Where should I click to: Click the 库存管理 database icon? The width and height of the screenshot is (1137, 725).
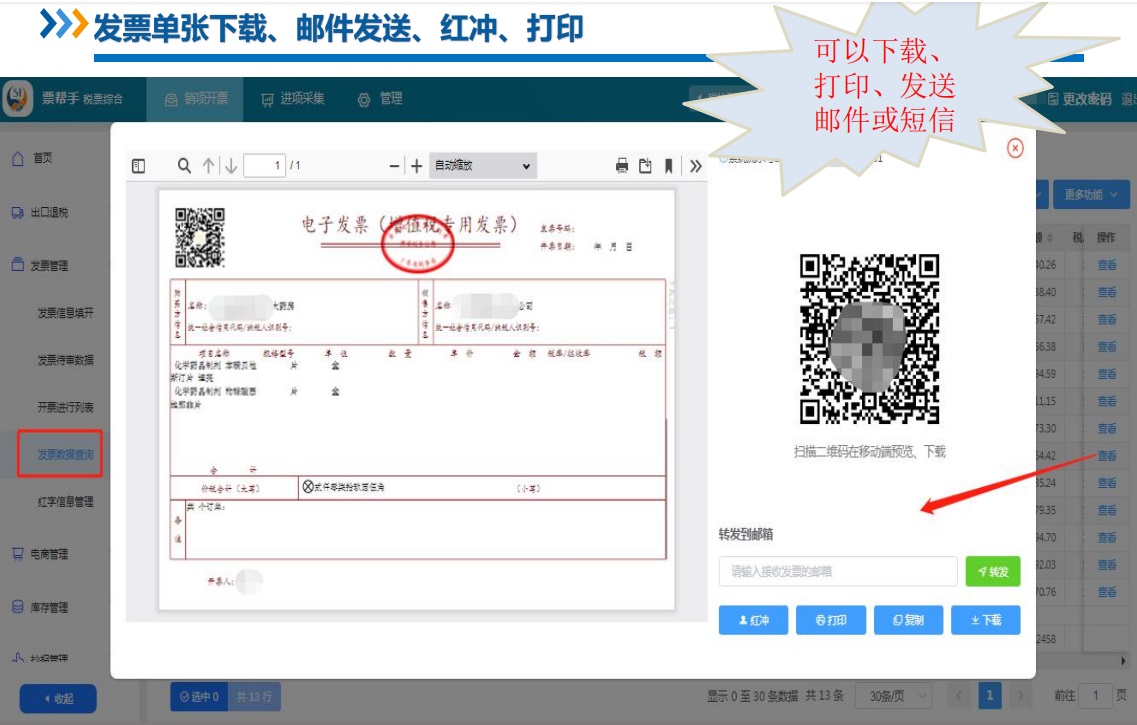18,607
